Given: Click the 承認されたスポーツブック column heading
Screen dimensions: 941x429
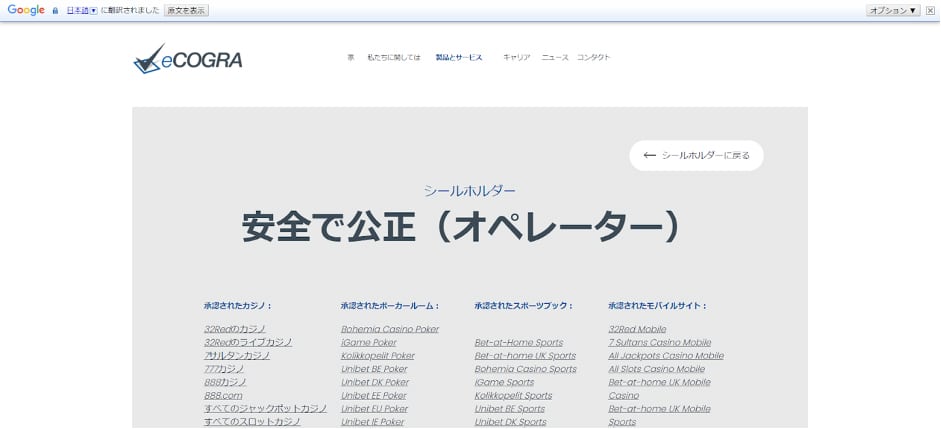Looking at the screenshot, I should point(523,306).
